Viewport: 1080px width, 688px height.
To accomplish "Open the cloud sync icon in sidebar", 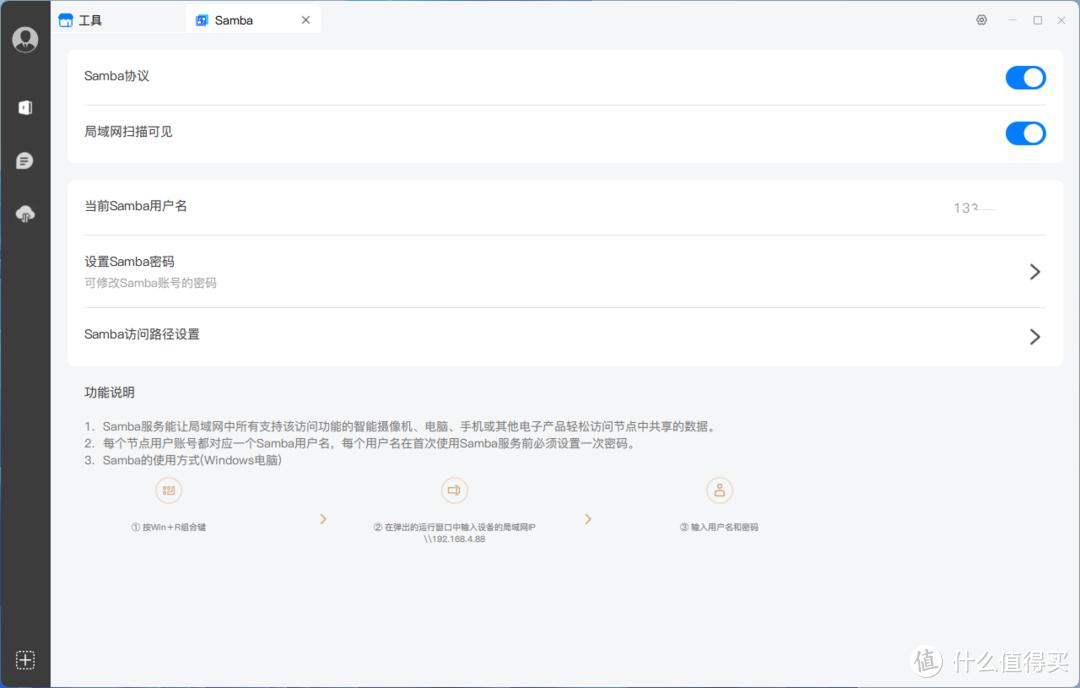I will coord(24,213).
